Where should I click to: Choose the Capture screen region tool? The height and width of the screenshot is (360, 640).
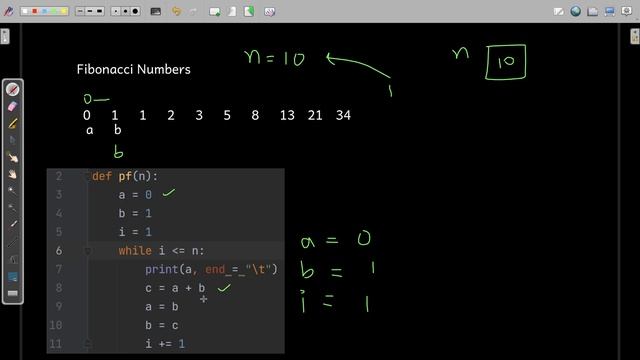(x=13, y=277)
